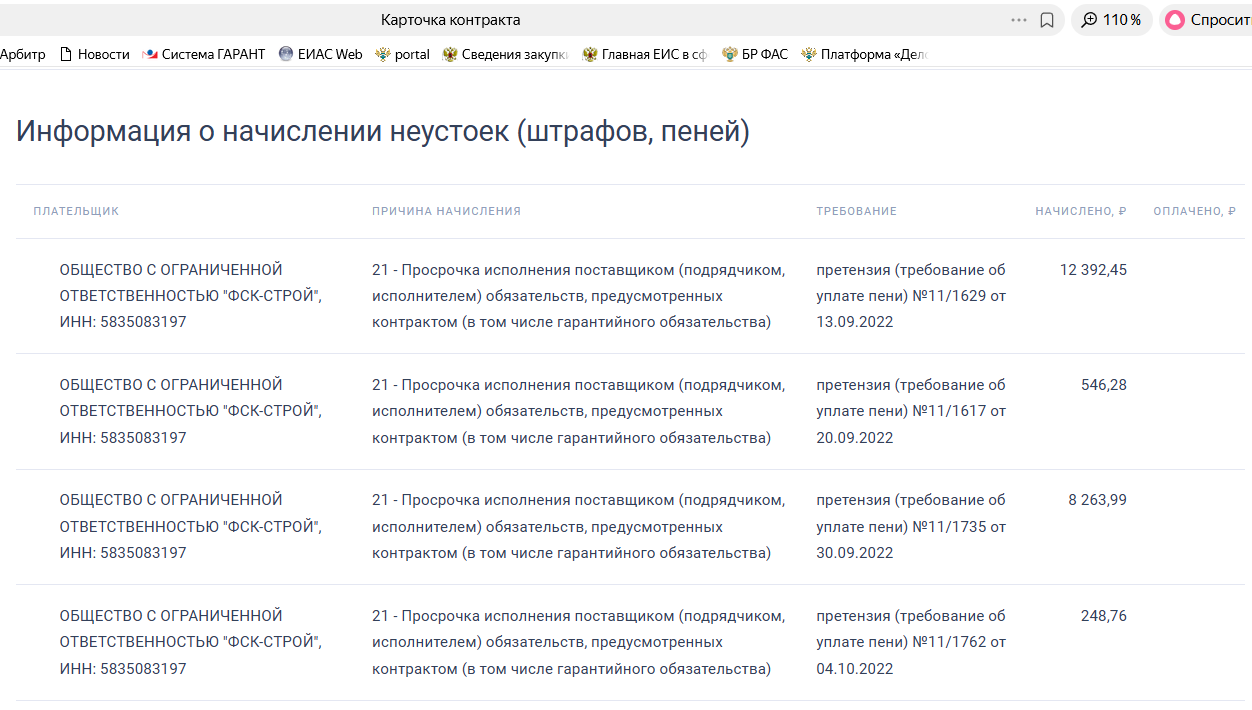Image resolution: width=1252 pixels, height=710 pixels.
Task: Open the Платформа «Дел bookmark
Action: pyautogui.click(x=865, y=55)
